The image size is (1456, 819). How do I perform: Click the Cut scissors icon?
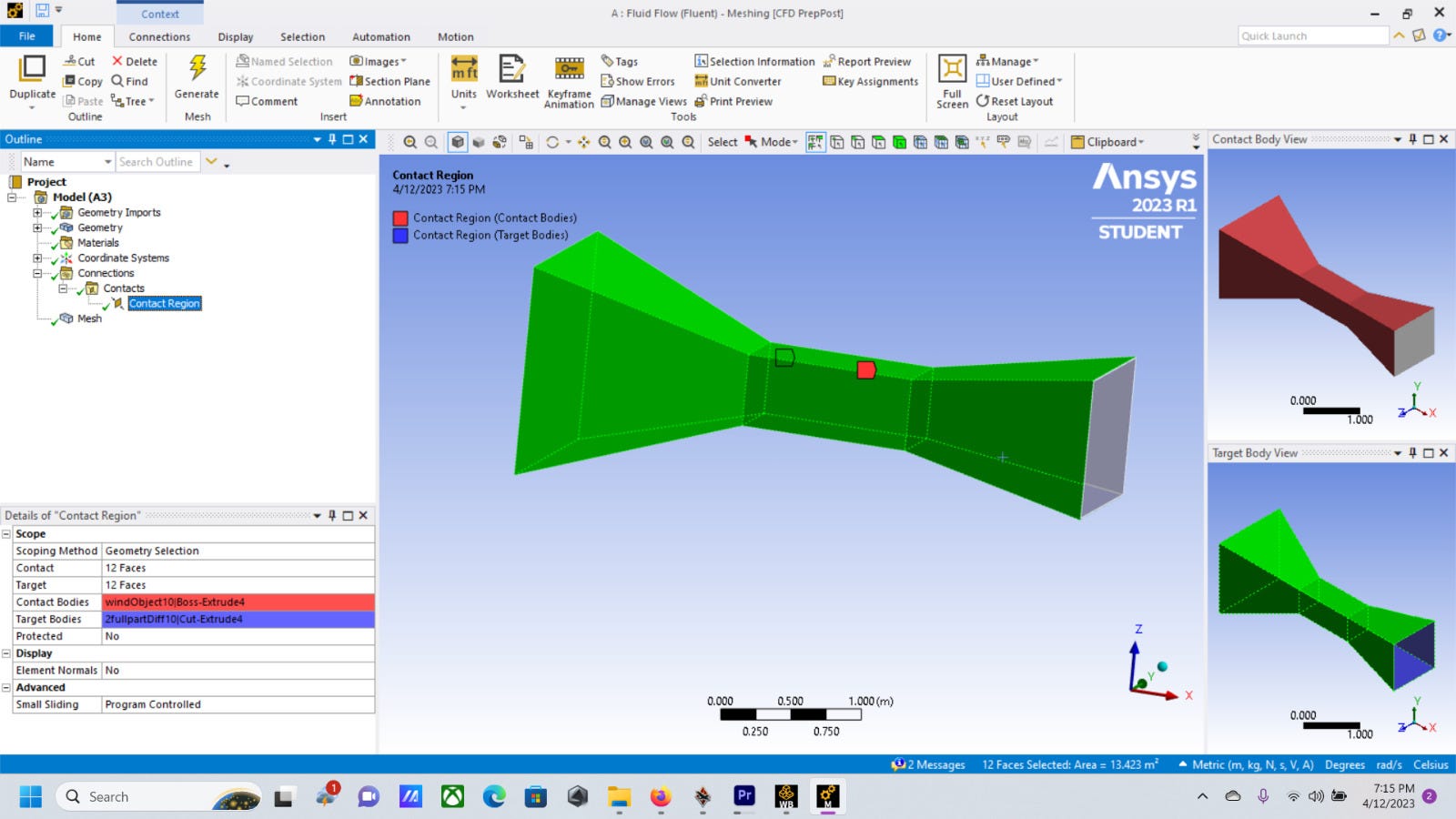(70, 61)
